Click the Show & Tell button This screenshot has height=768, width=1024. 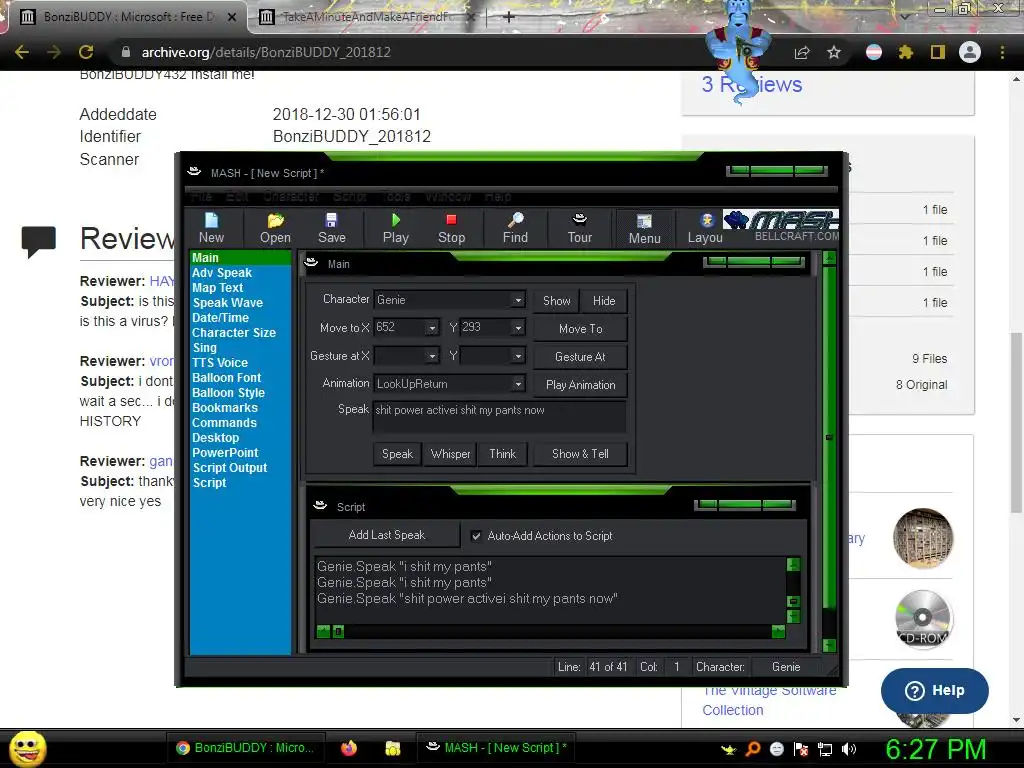[581, 454]
